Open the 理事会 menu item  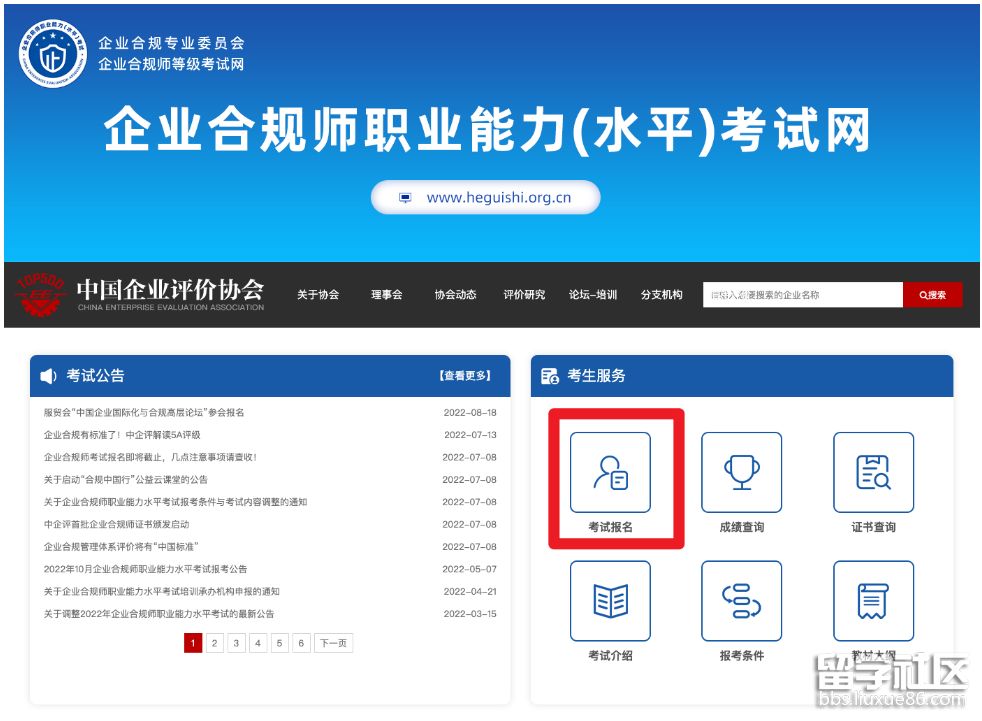click(x=386, y=295)
